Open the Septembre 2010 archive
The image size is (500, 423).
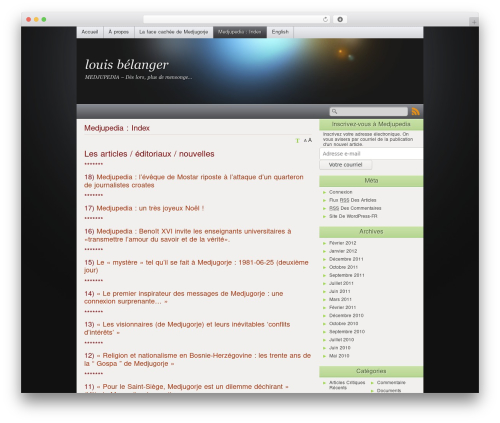tap(347, 332)
